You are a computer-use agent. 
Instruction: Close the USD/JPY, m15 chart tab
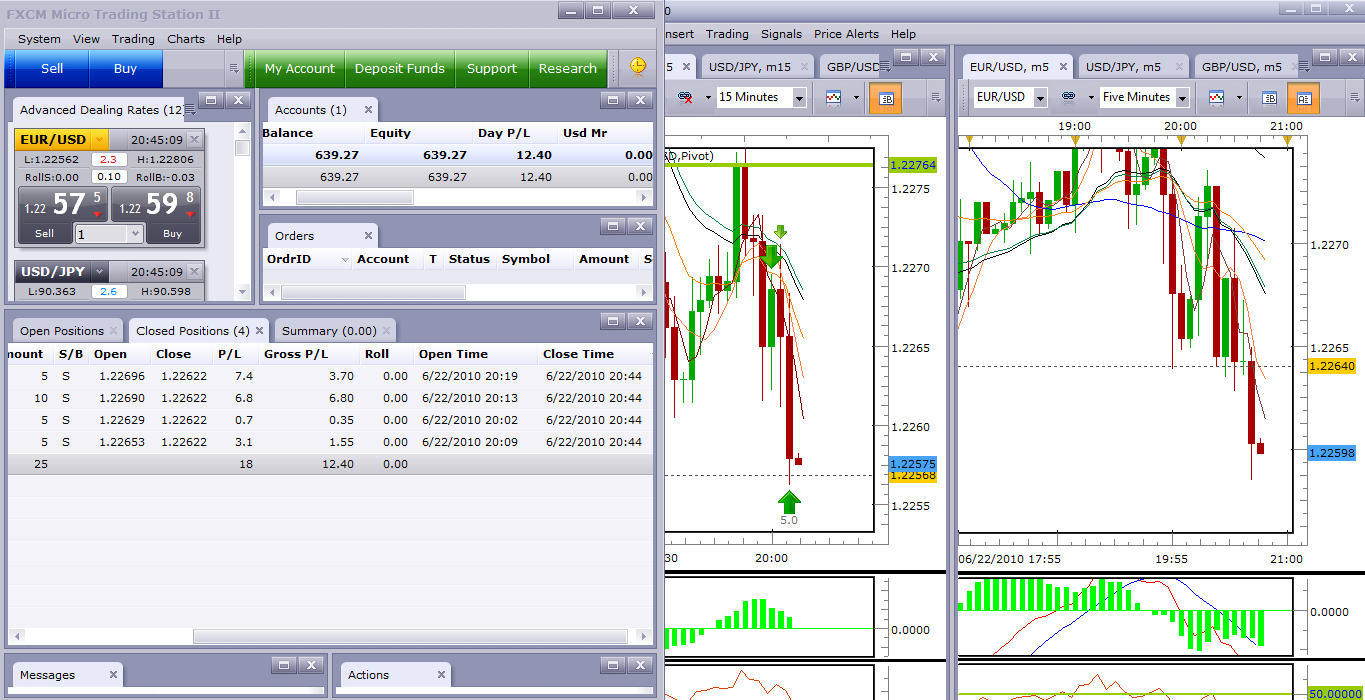click(x=805, y=67)
